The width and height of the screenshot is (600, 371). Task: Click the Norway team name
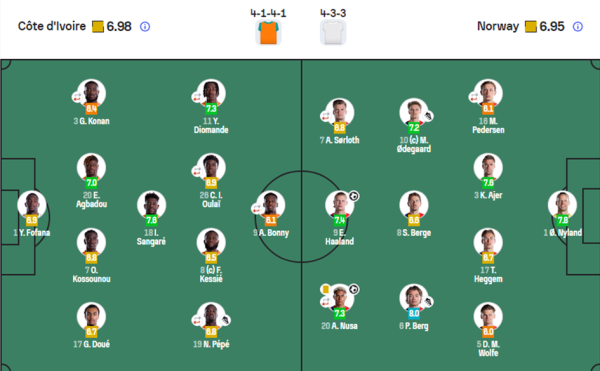(x=498, y=26)
